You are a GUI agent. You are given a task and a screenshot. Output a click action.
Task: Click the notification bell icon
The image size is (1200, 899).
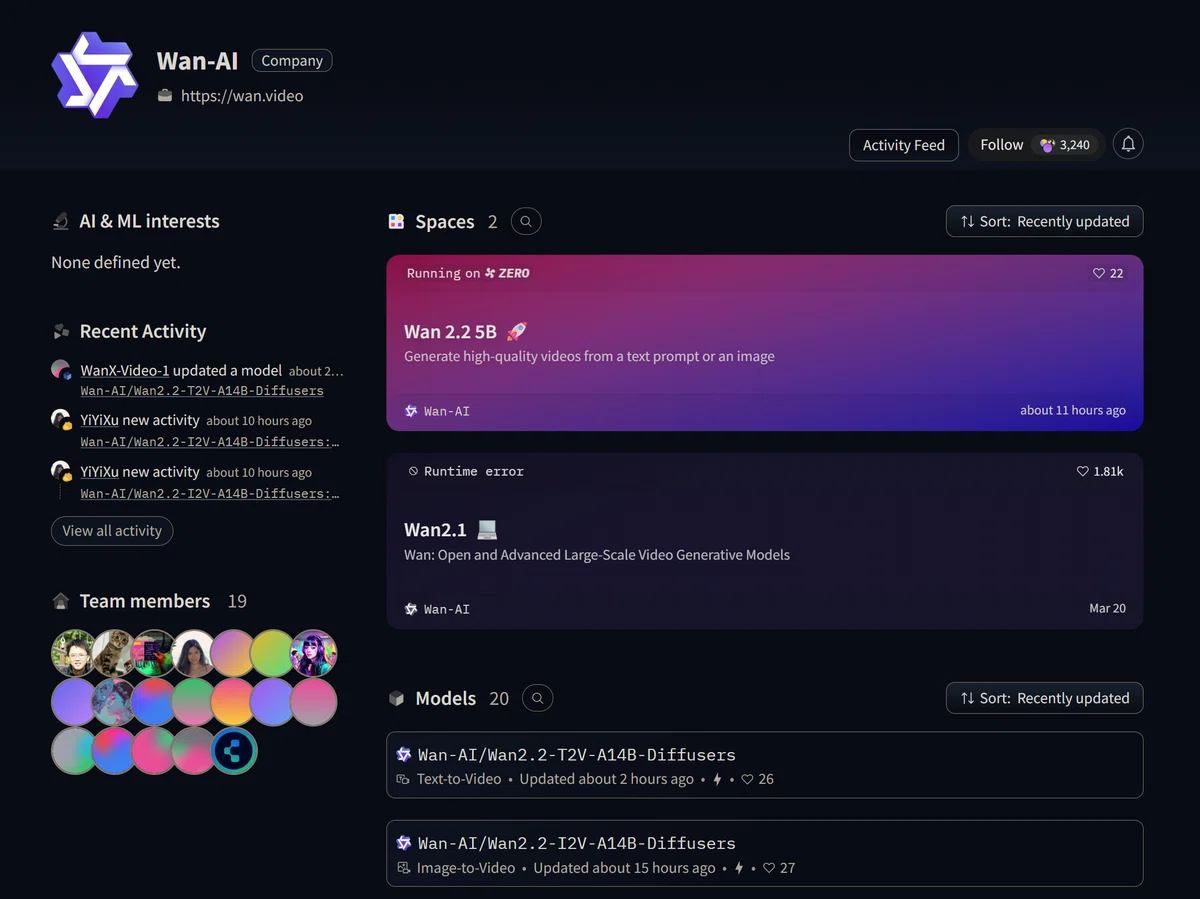point(1128,144)
